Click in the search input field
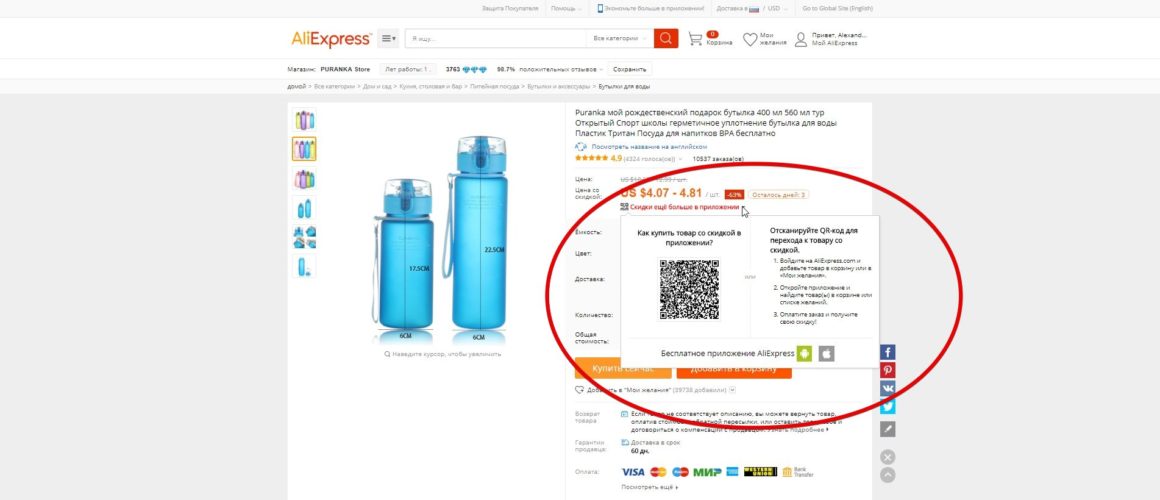The height and width of the screenshot is (500, 1160). click(496, 38)
